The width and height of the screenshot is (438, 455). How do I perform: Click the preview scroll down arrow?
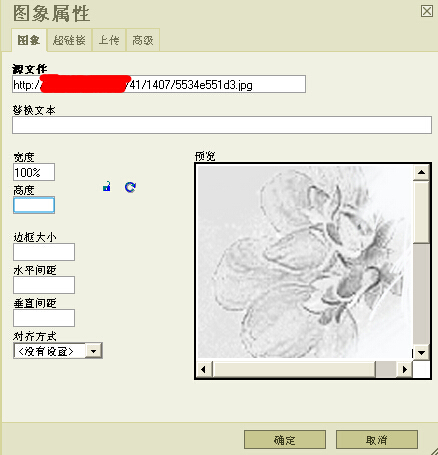pos(421,352)
